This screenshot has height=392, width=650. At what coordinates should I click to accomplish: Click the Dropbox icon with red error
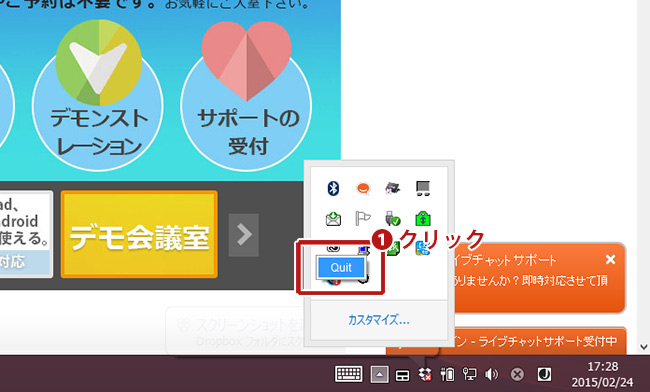425,374
